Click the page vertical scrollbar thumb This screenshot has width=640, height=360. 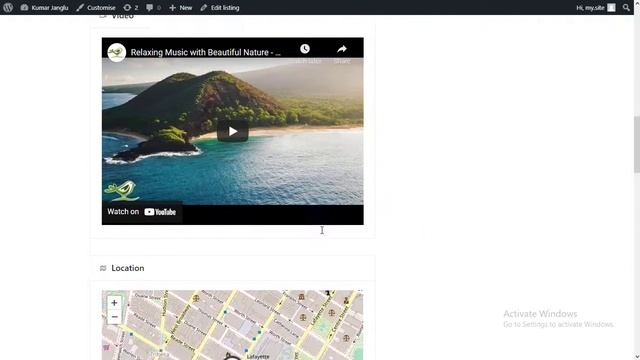636,145
